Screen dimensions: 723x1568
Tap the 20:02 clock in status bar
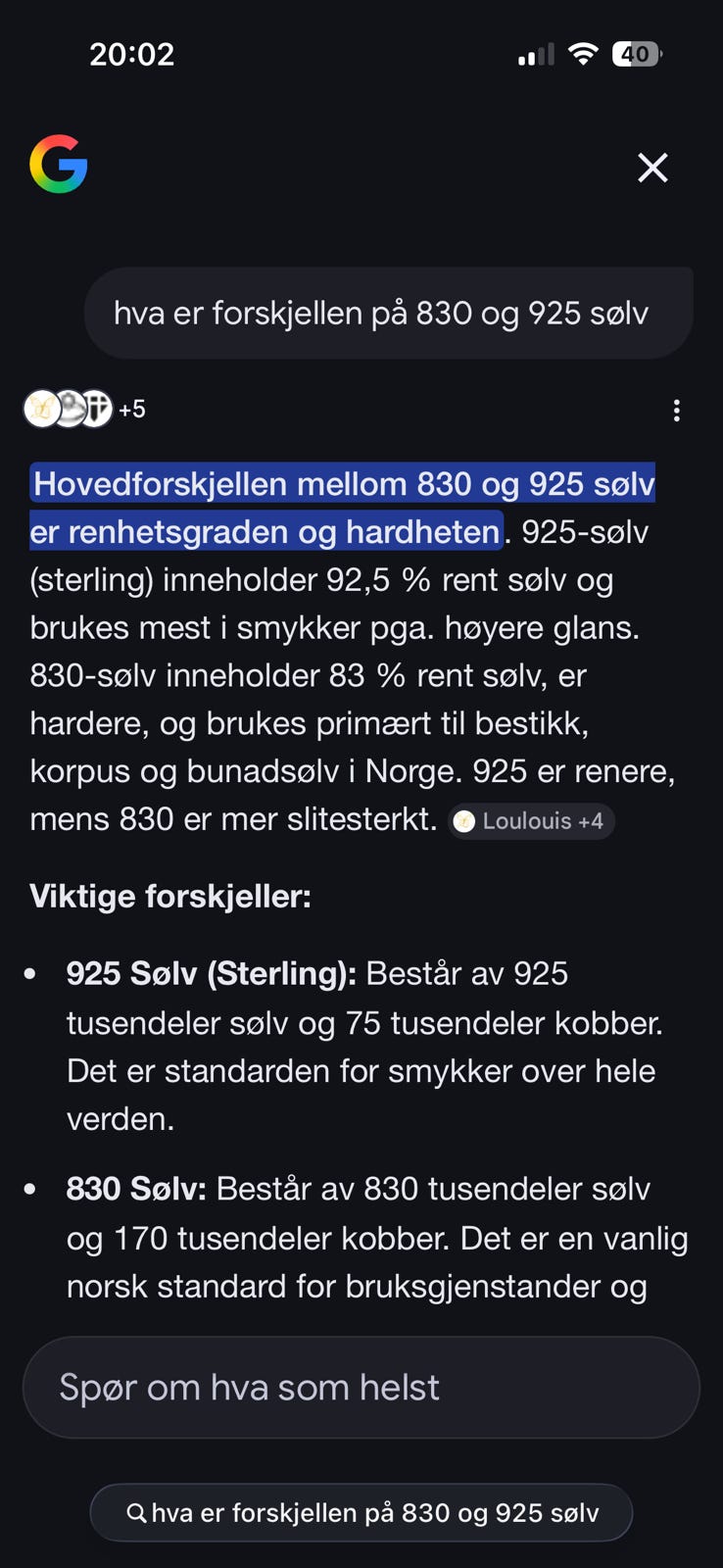tap(132, 54)
